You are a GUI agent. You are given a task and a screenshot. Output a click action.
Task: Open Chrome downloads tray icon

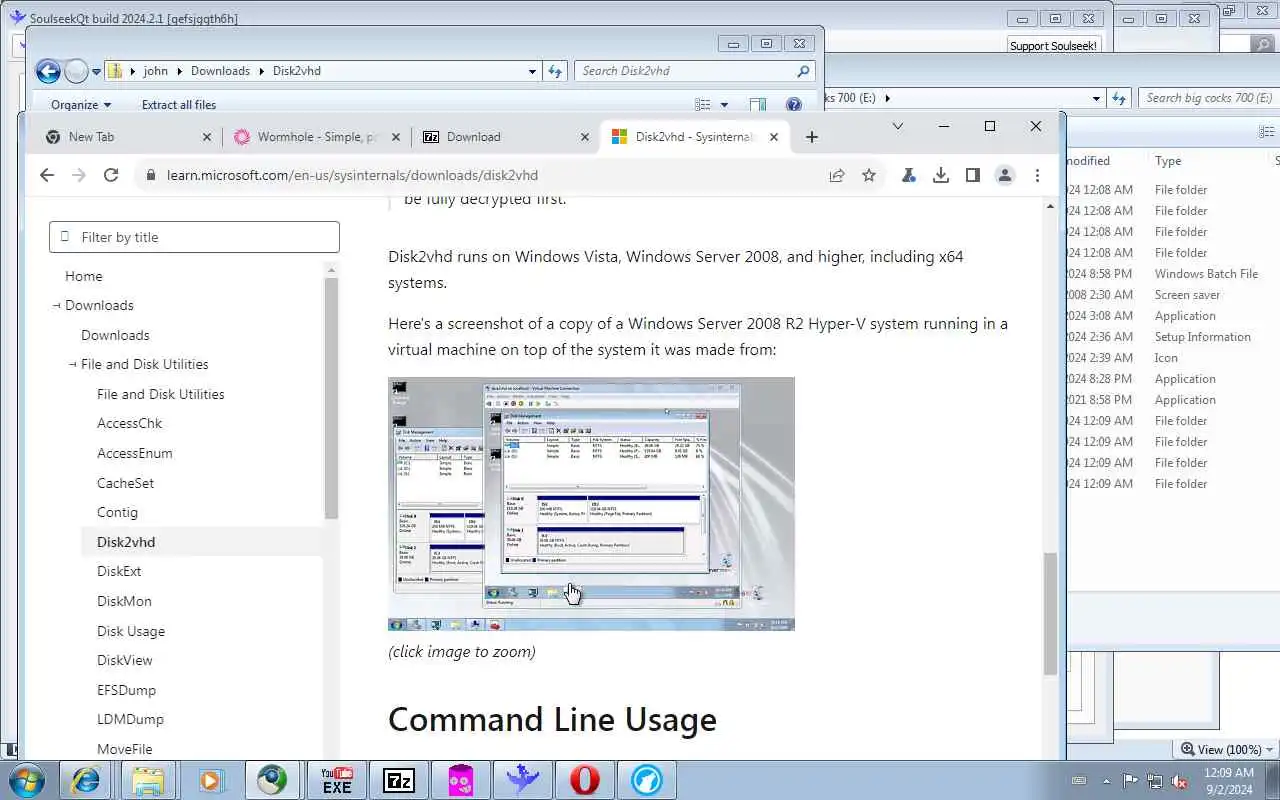tap(941, 175)
